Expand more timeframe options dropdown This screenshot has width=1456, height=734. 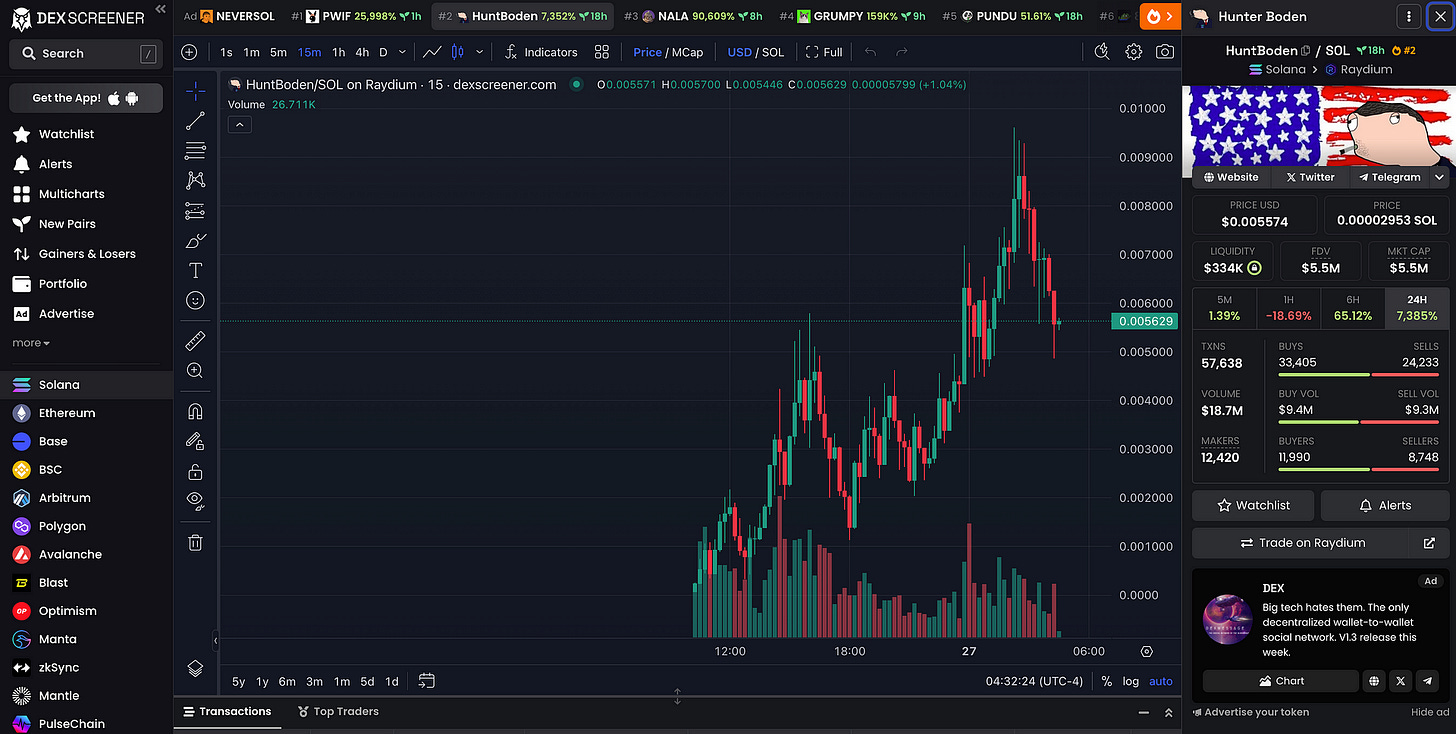click(x=402, y=52)
